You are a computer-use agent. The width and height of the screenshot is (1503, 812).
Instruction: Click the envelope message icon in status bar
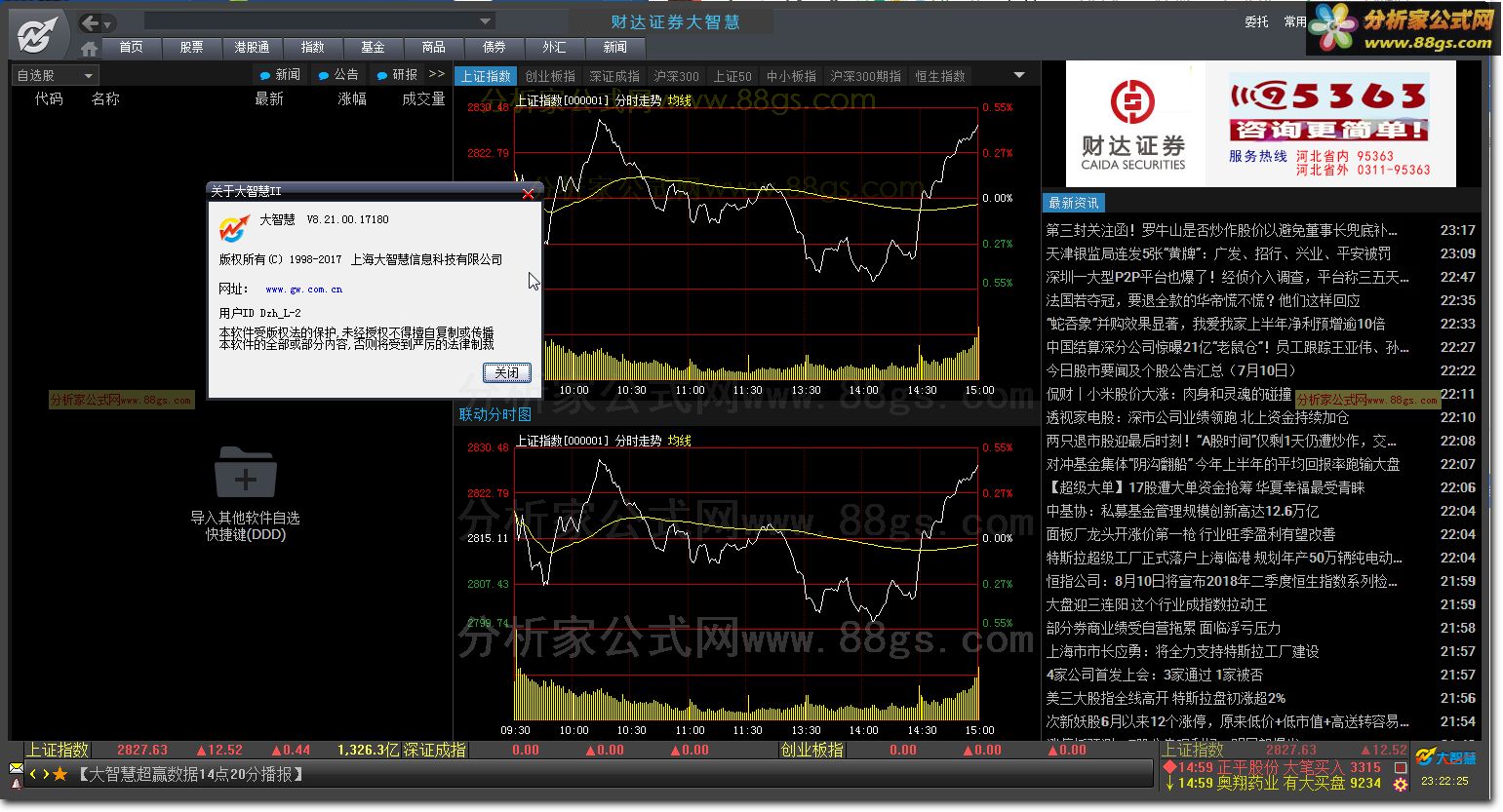click(x=17, y=768)
